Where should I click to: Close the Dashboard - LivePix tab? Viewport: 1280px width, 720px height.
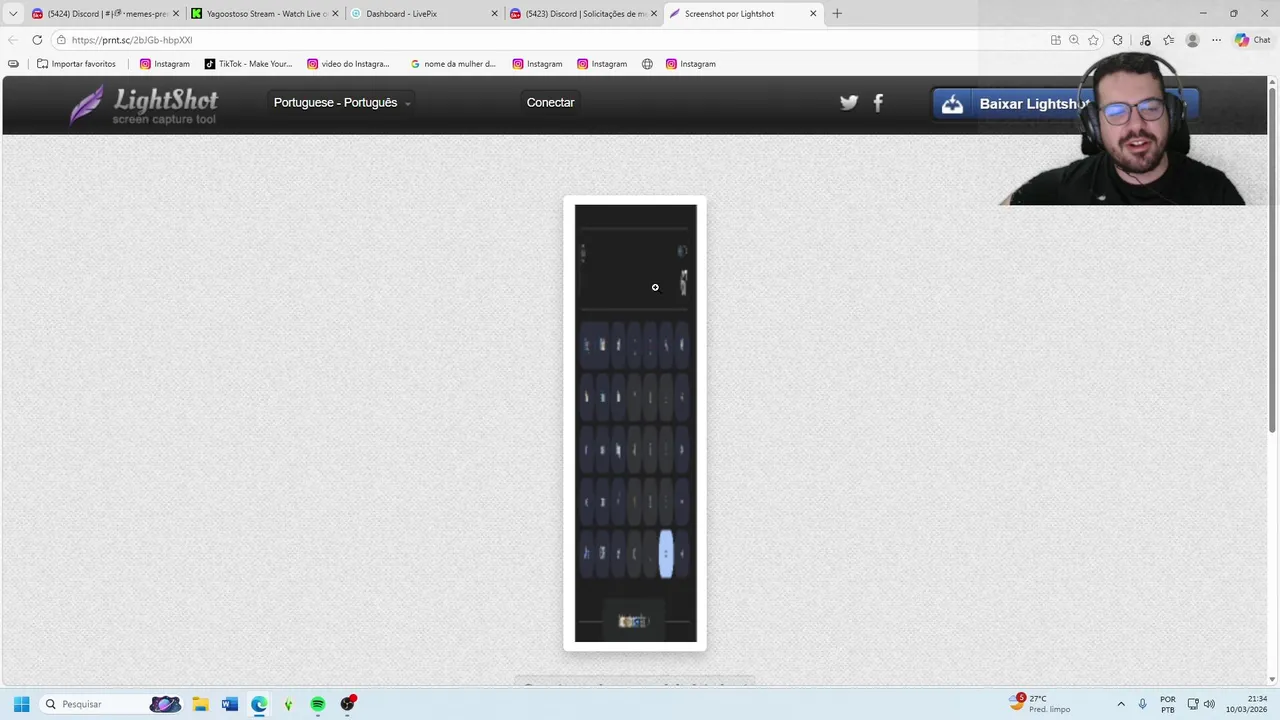(494, 14)
